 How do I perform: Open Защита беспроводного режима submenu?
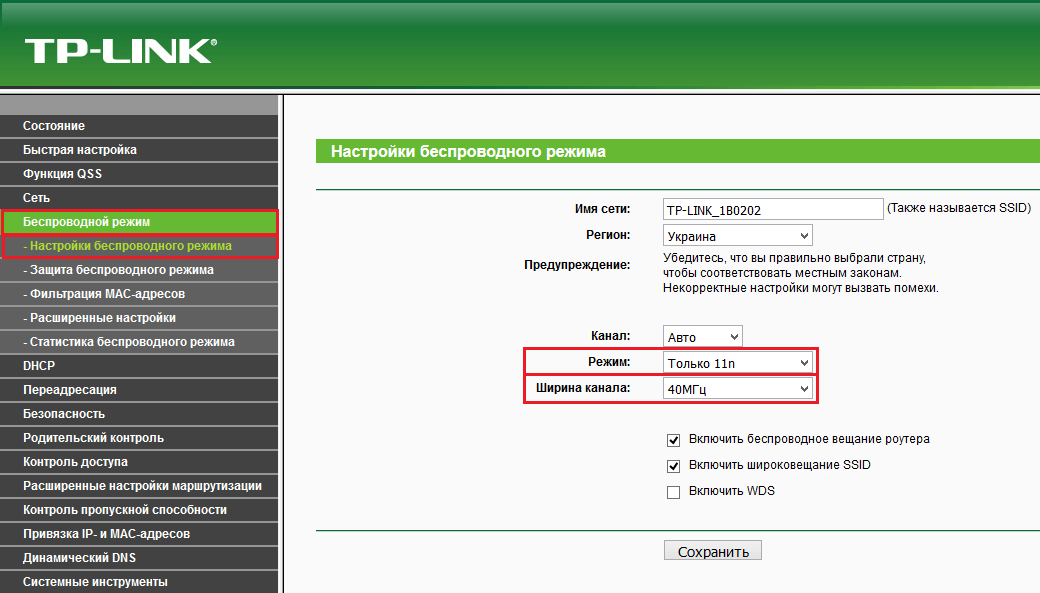(x=139, y=270)
